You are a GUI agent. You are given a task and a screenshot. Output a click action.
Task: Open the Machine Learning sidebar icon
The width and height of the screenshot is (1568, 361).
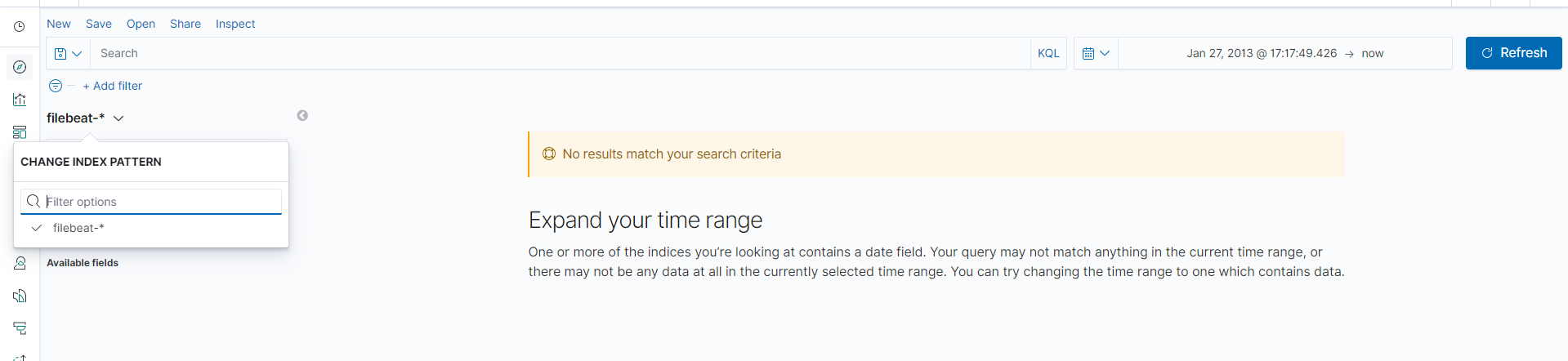pos(20,263)
